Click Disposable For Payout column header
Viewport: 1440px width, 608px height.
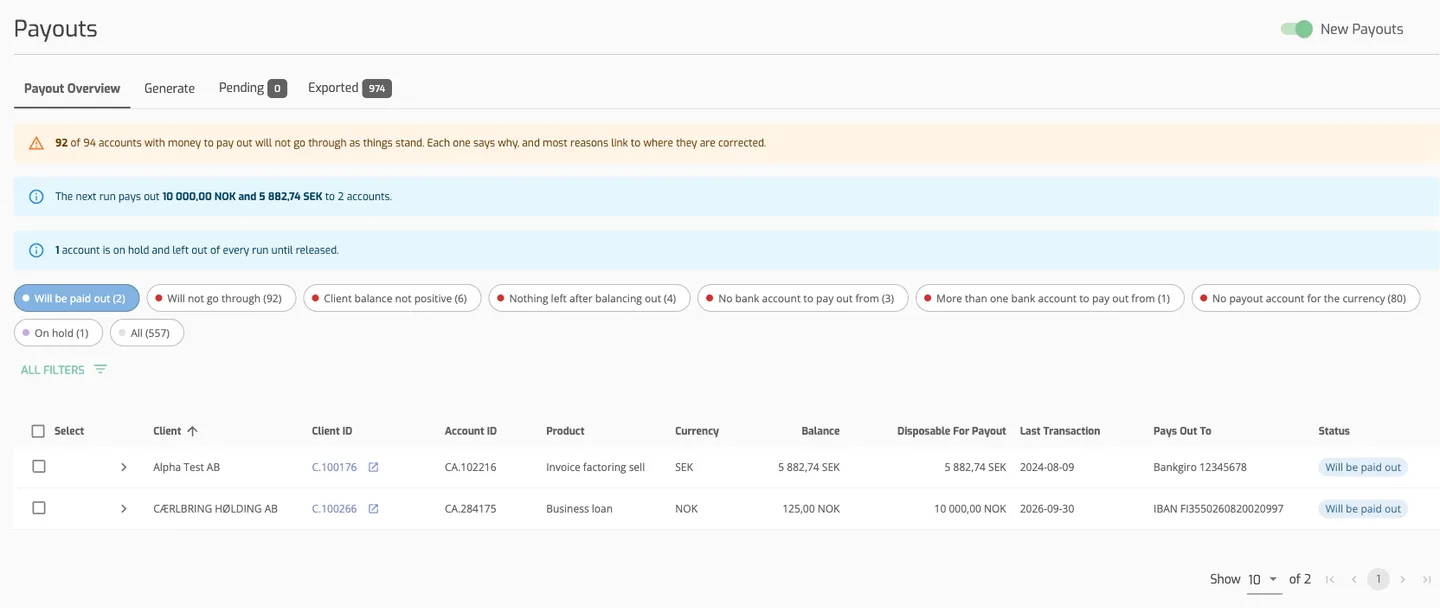(952, 431)
